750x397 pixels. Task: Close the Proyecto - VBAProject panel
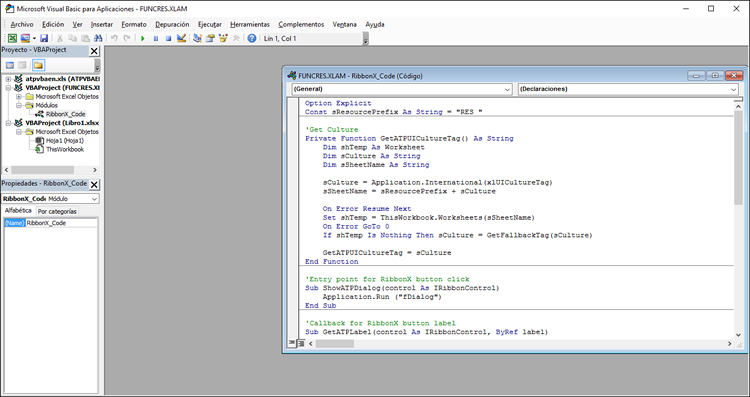[94, 51]
